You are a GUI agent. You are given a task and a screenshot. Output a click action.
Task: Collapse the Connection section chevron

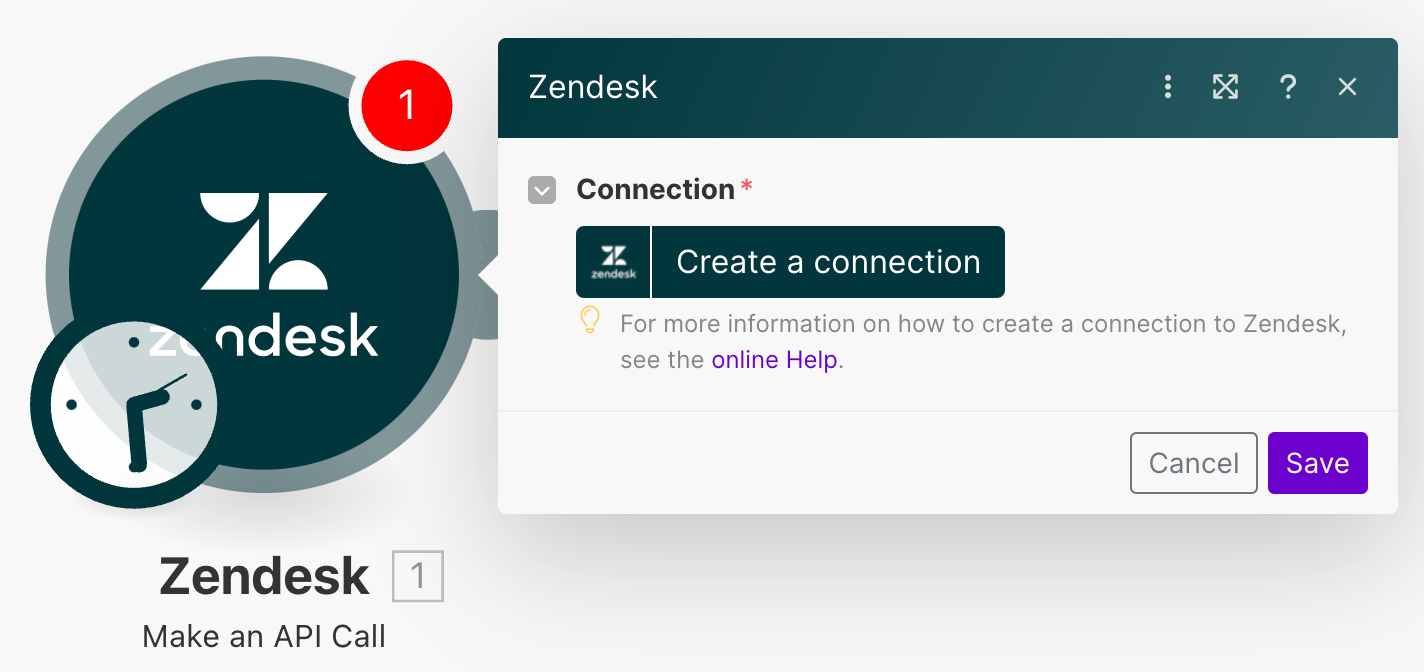[542, 190]
